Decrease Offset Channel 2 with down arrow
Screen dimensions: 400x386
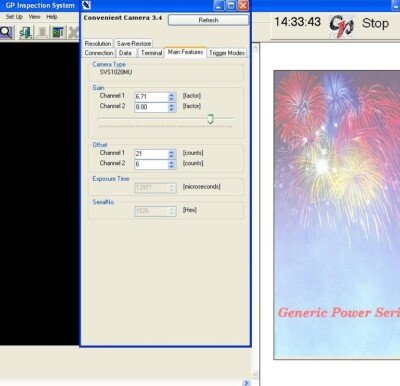click(x=172, y=166)
